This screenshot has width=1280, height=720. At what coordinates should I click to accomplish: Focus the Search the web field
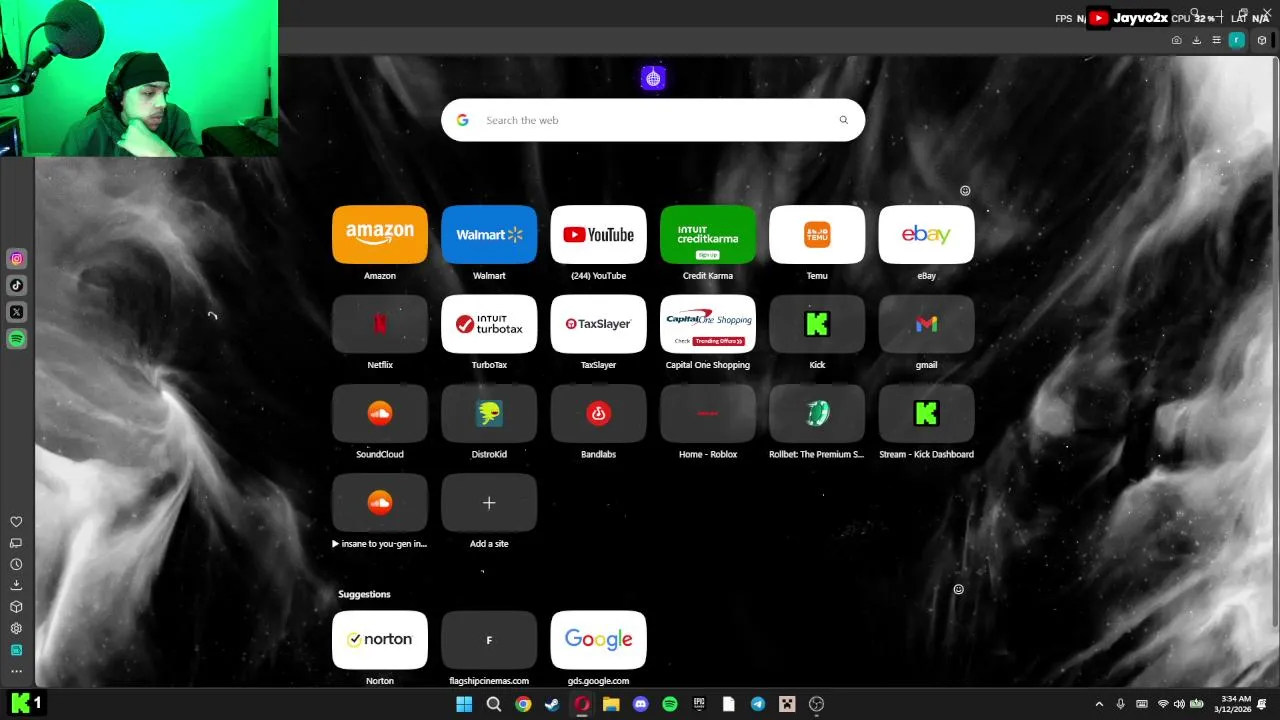click(653, 120)
